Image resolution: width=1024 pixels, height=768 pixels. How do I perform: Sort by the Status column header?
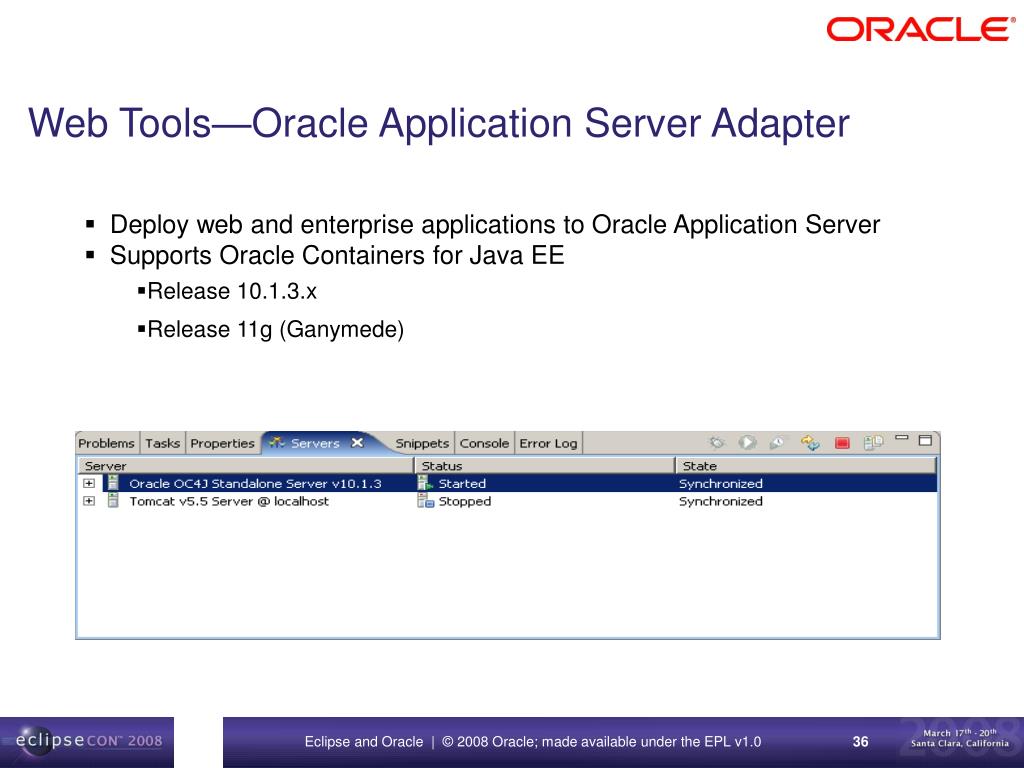pyautogui.click(x=545, y=466)
